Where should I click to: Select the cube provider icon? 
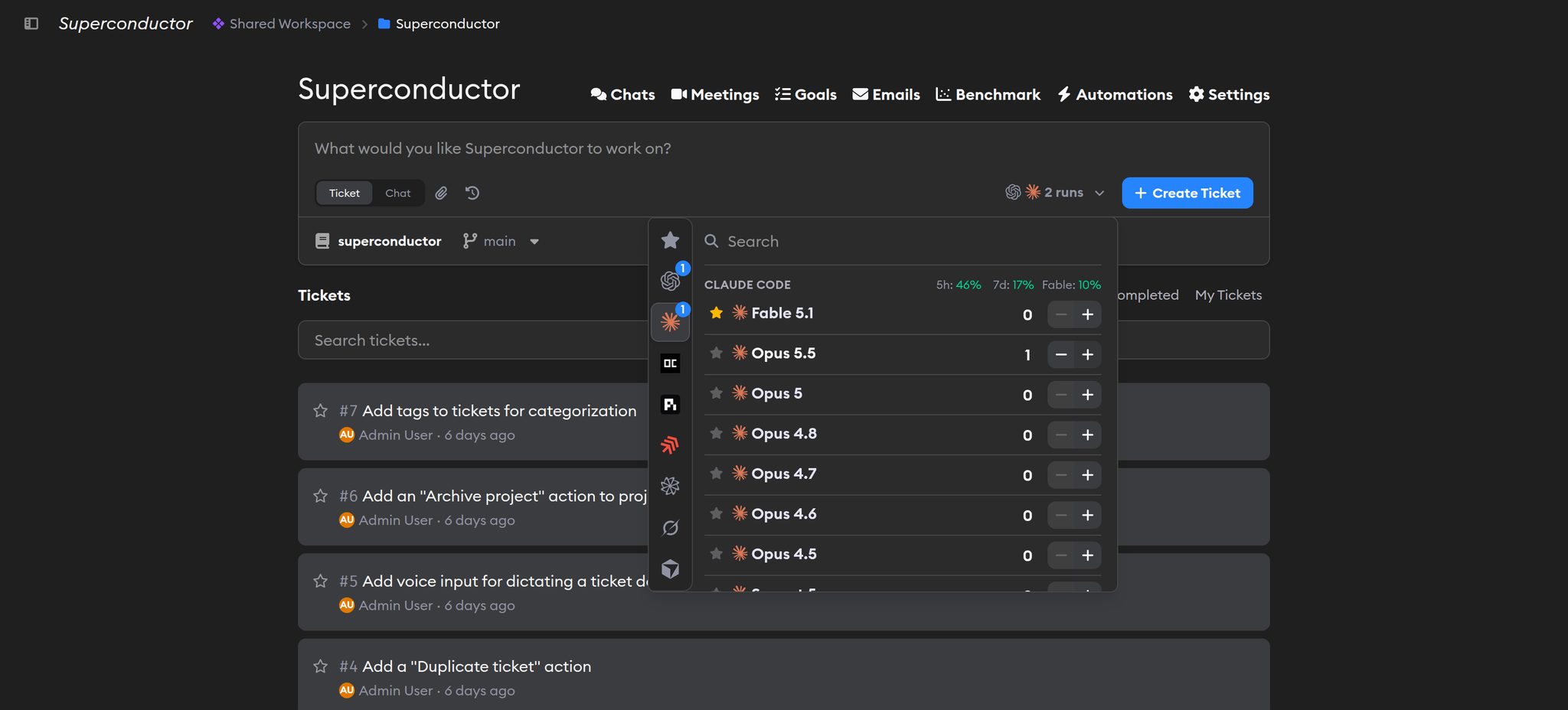tap(670, 568)
